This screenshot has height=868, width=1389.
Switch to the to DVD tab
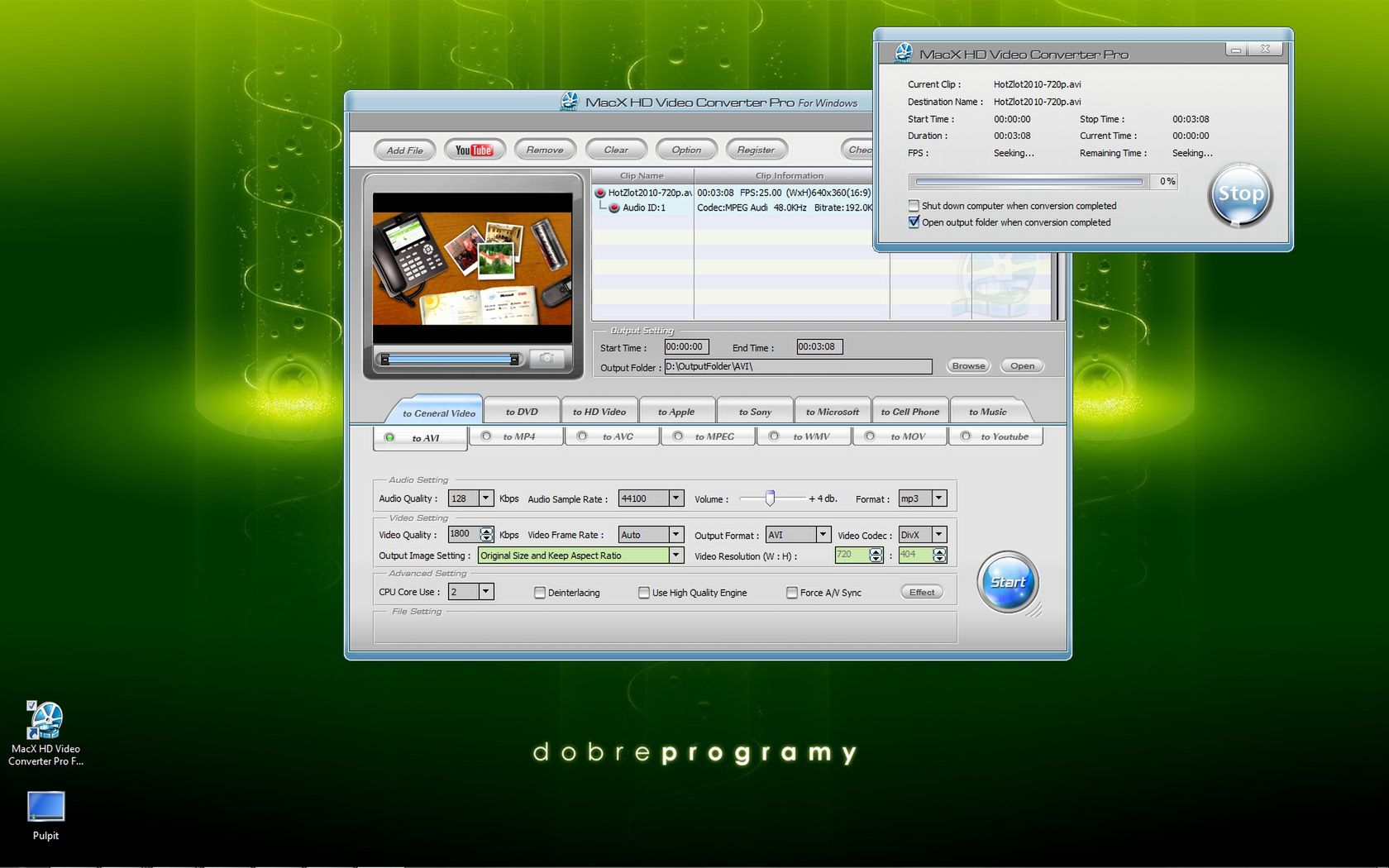tap(522, 412)
